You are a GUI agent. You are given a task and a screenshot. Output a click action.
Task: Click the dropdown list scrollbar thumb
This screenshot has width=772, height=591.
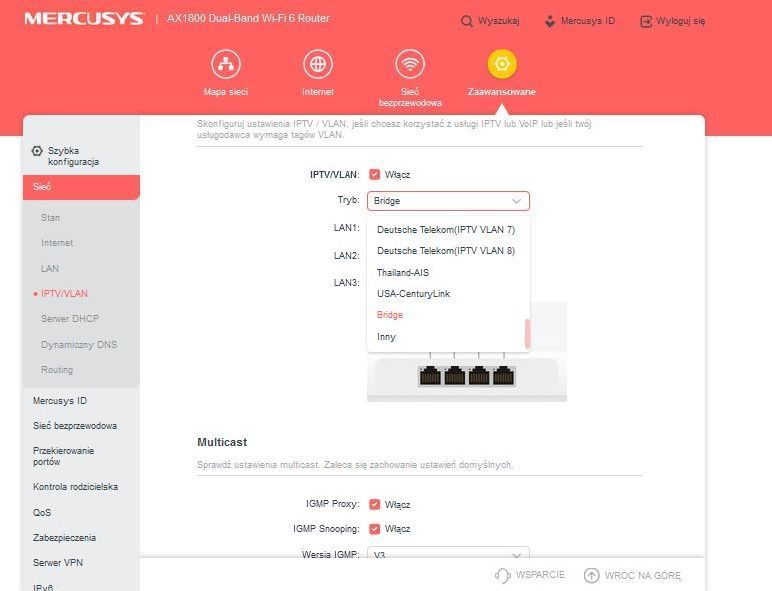[x=527, y=333]
